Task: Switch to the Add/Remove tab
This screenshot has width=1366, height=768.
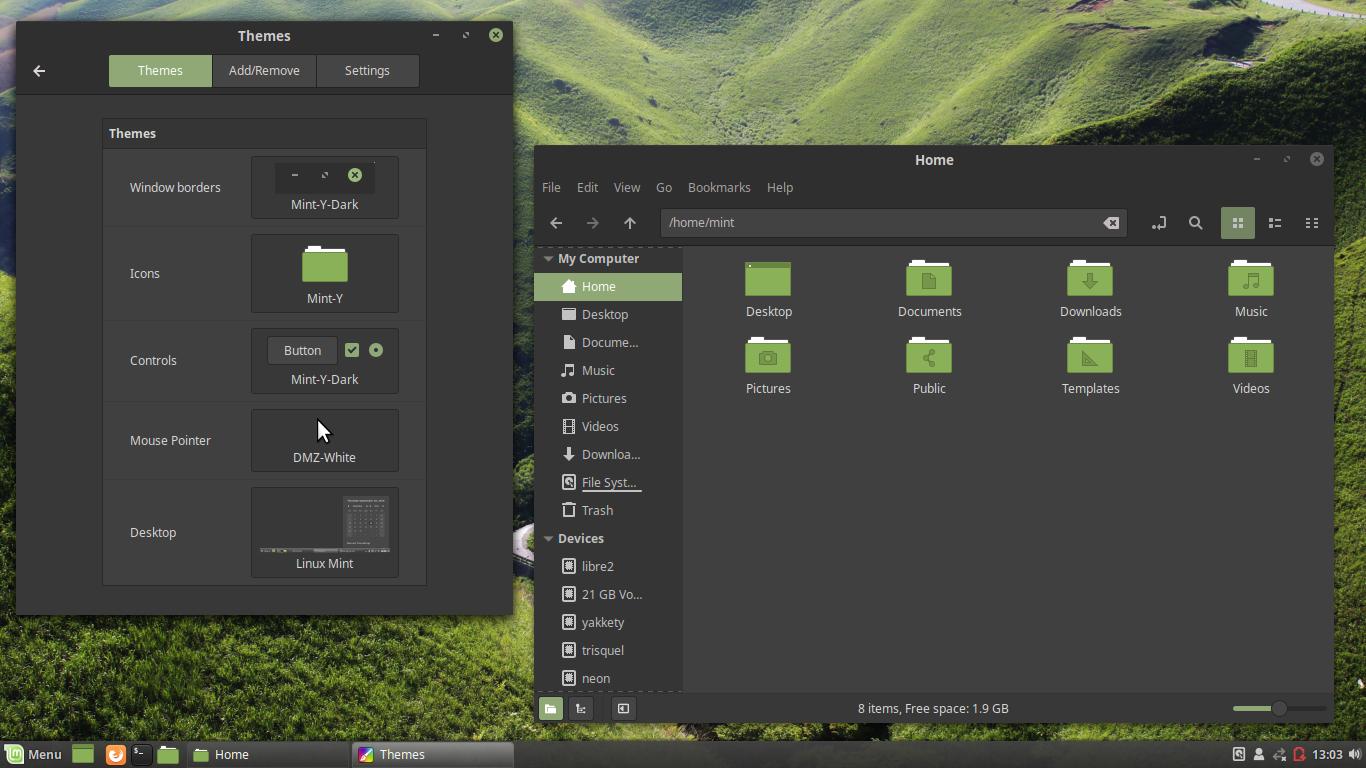Action: click(x=264, y=71)
